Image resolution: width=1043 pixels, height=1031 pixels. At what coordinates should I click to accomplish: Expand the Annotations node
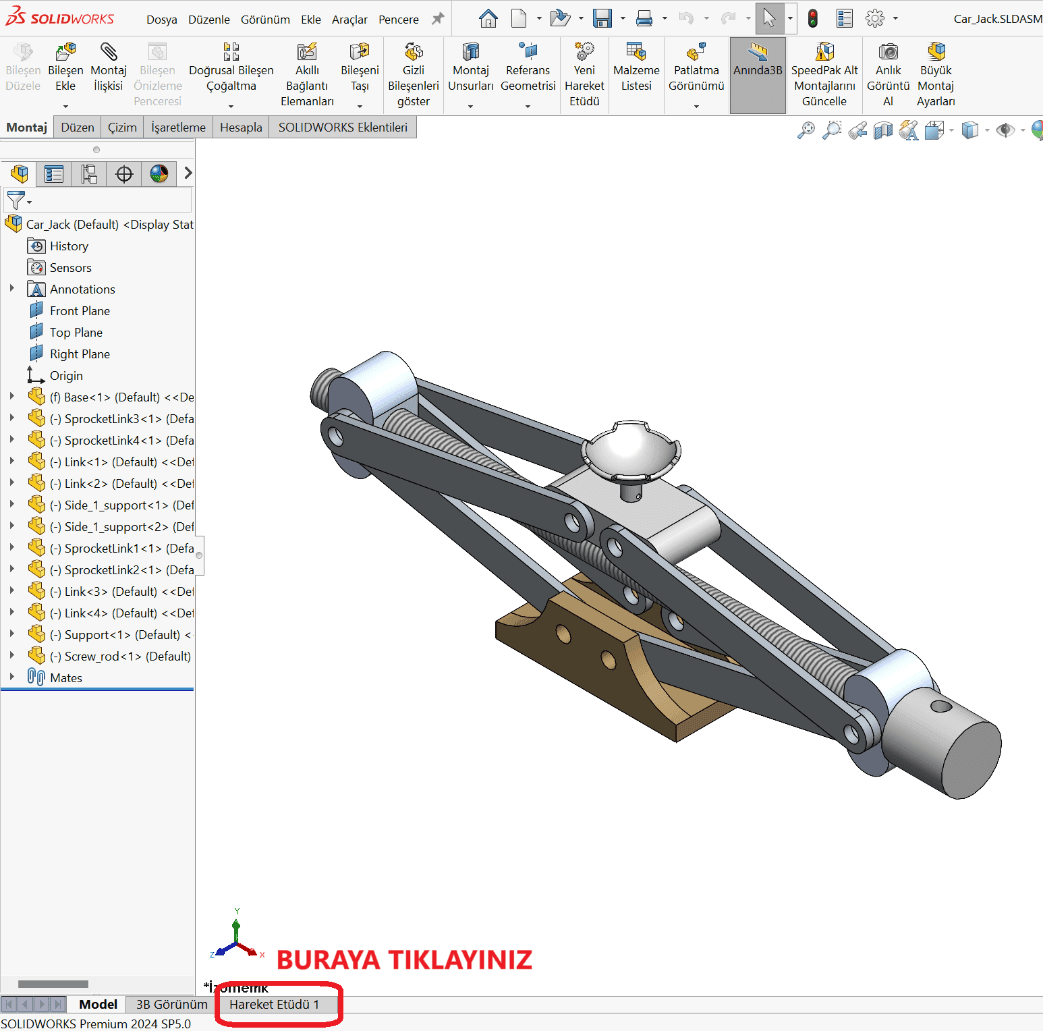[x=12, y=289]
